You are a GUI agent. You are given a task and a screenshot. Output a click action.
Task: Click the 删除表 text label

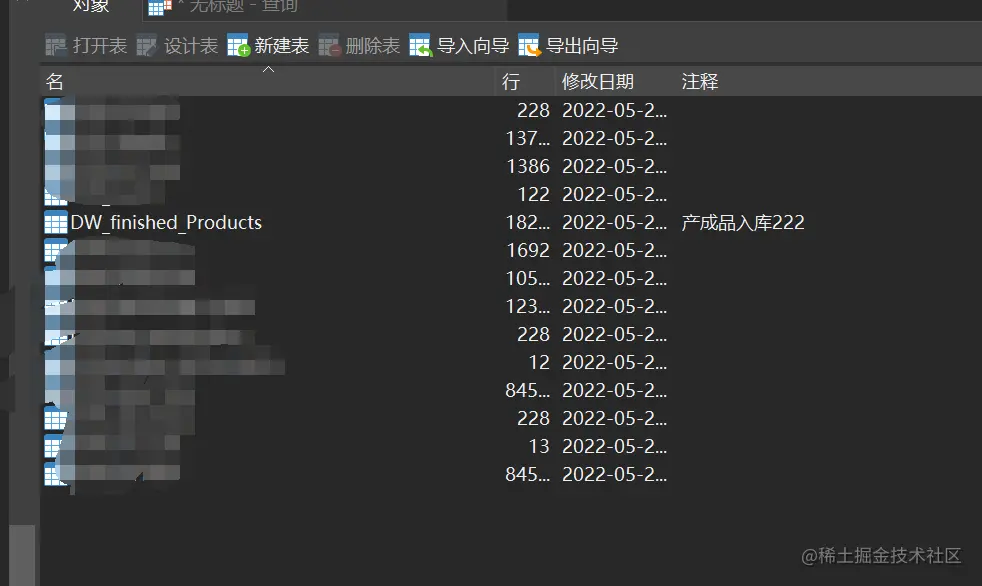[x=372, y=46]
